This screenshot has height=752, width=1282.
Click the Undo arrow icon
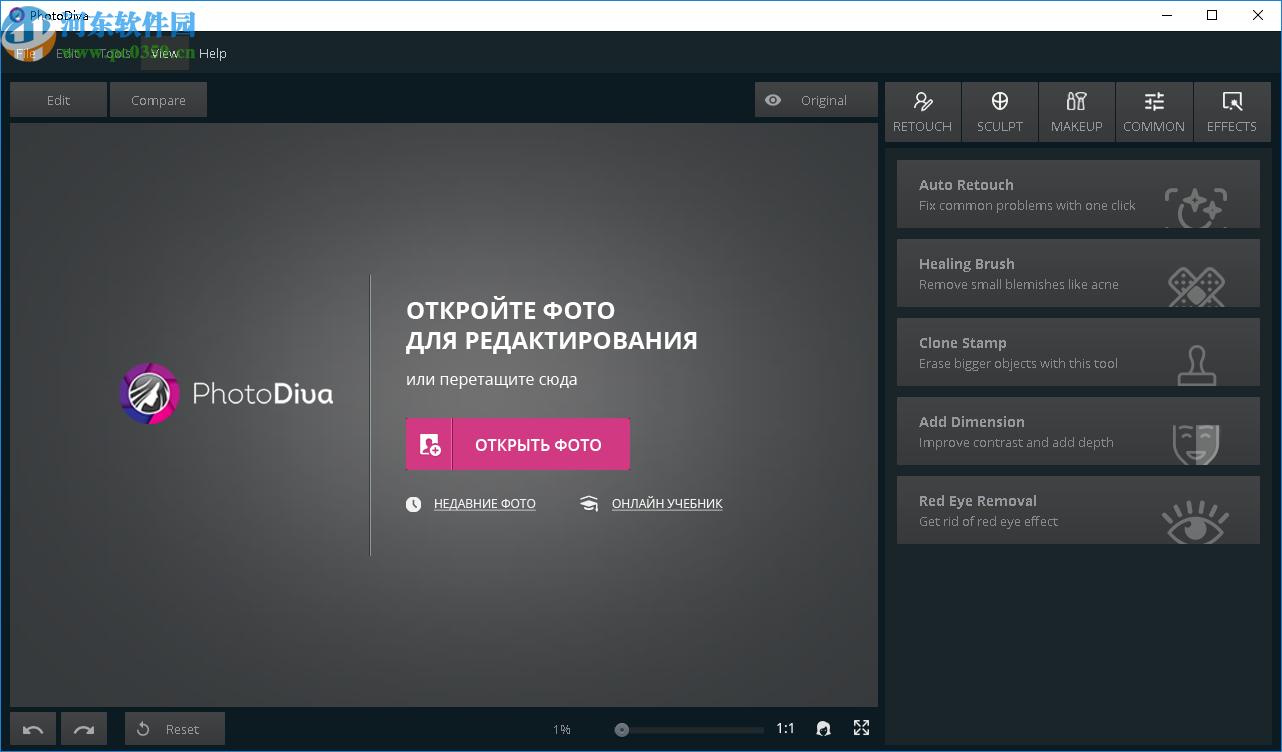point(33,729)
